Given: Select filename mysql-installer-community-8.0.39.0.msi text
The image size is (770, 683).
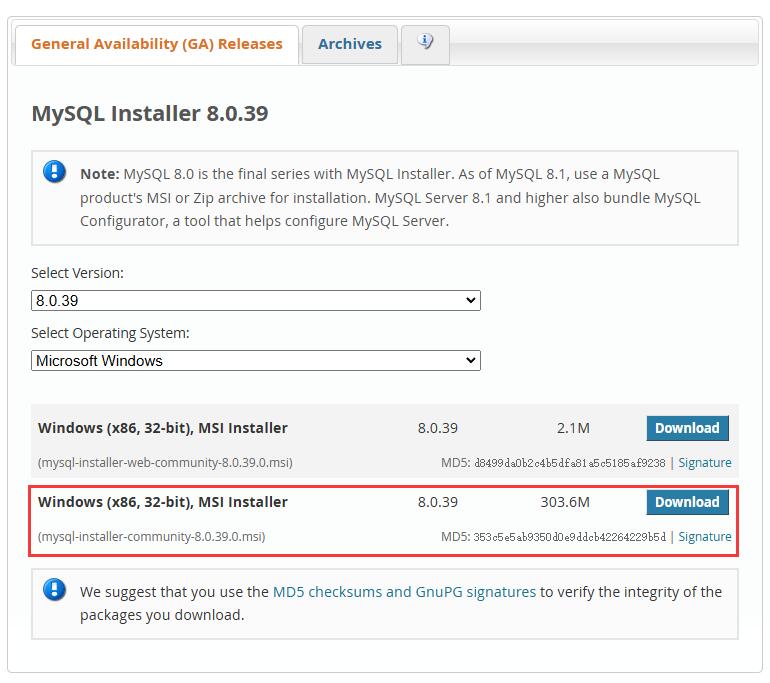Looking at the screenshot, I should [x=151, y=537].
